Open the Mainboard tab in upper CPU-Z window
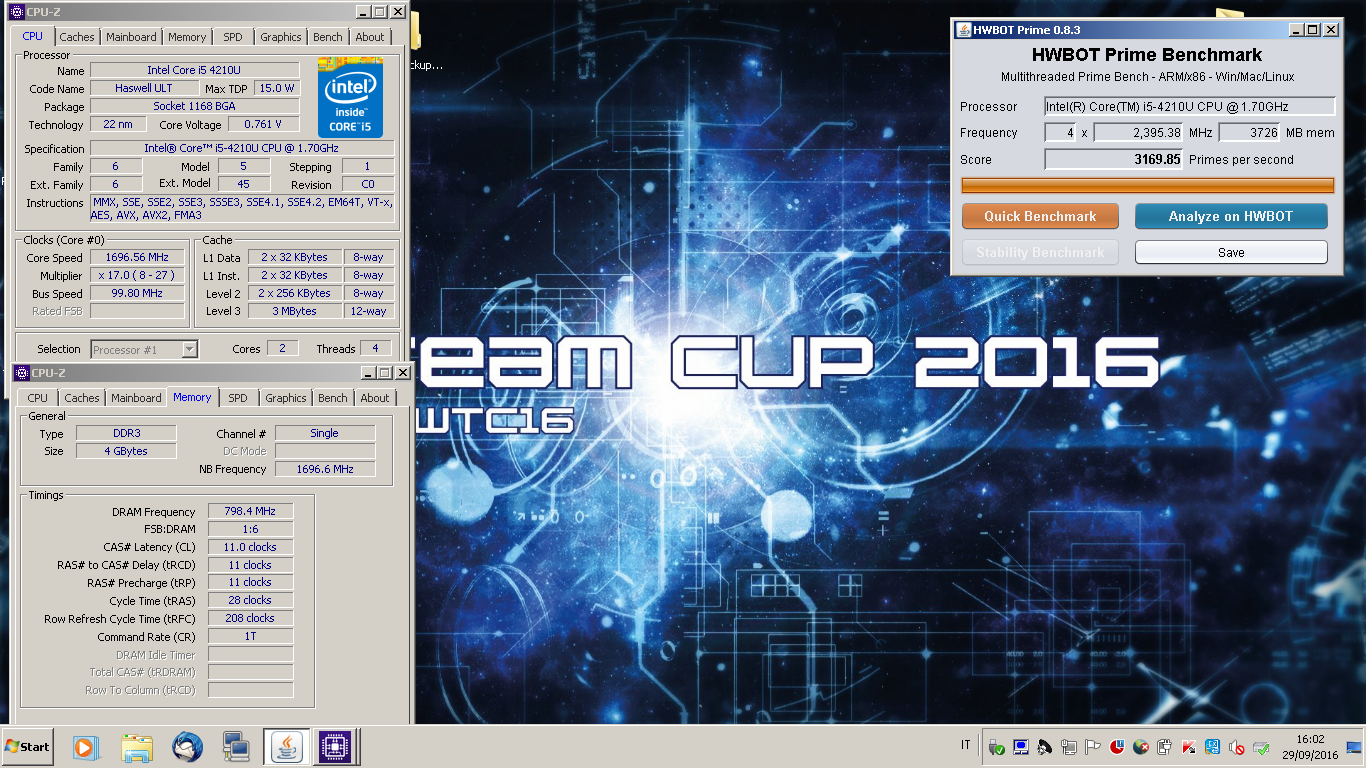 pos(131,37)
